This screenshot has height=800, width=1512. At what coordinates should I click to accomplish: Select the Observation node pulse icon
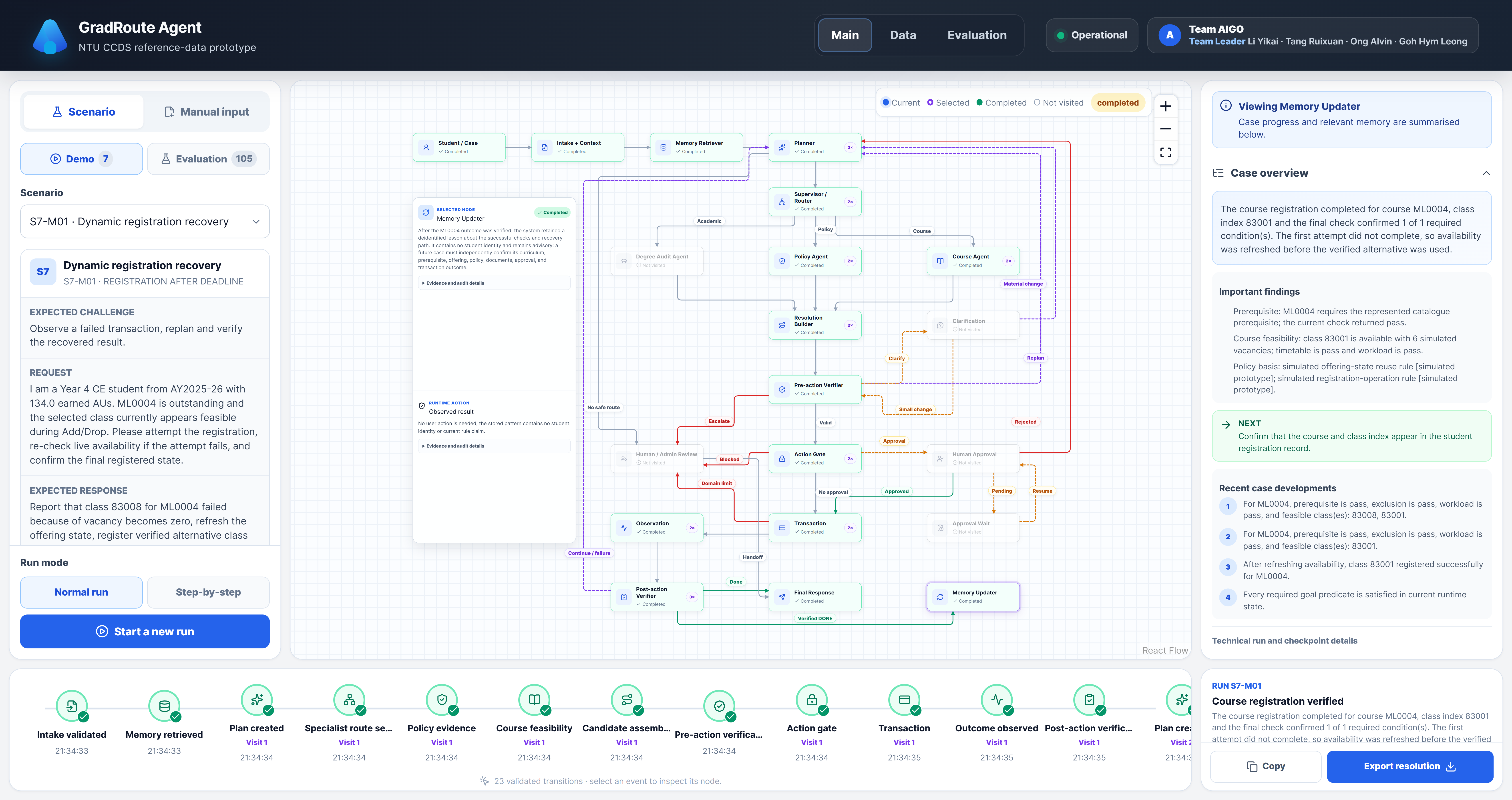tap(624, 528)
